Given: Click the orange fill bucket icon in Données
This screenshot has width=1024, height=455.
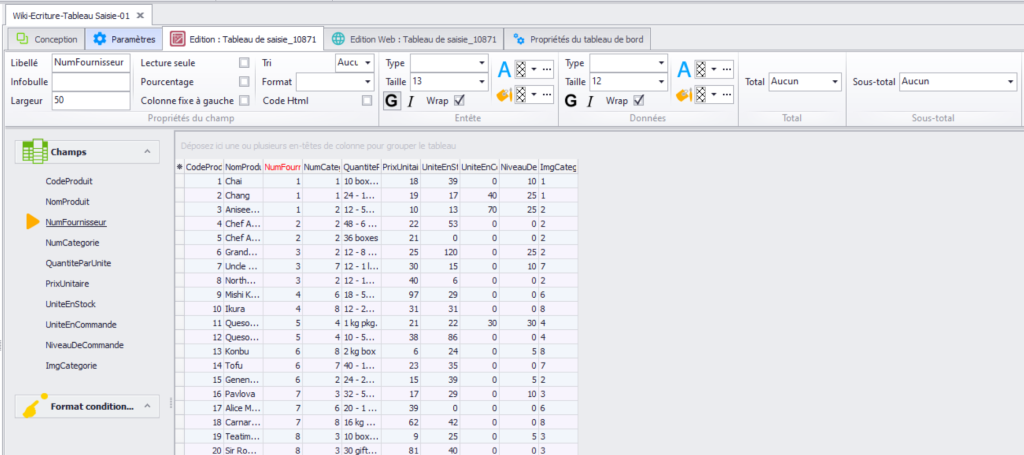Looking at the screenshot, I should tap(684, 95).
